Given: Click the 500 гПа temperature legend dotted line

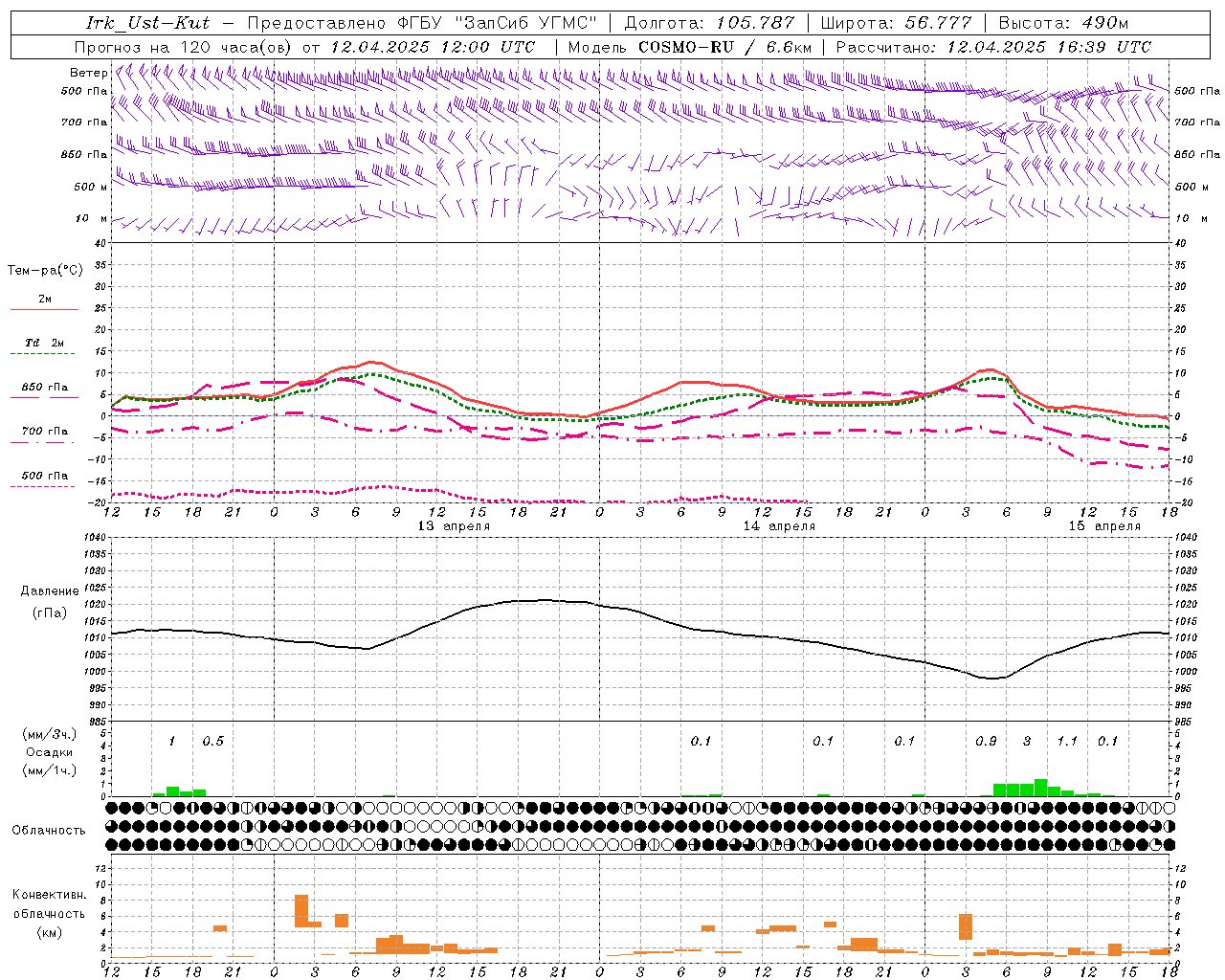Looking at the screenshot, I should (x=43, y=486).
